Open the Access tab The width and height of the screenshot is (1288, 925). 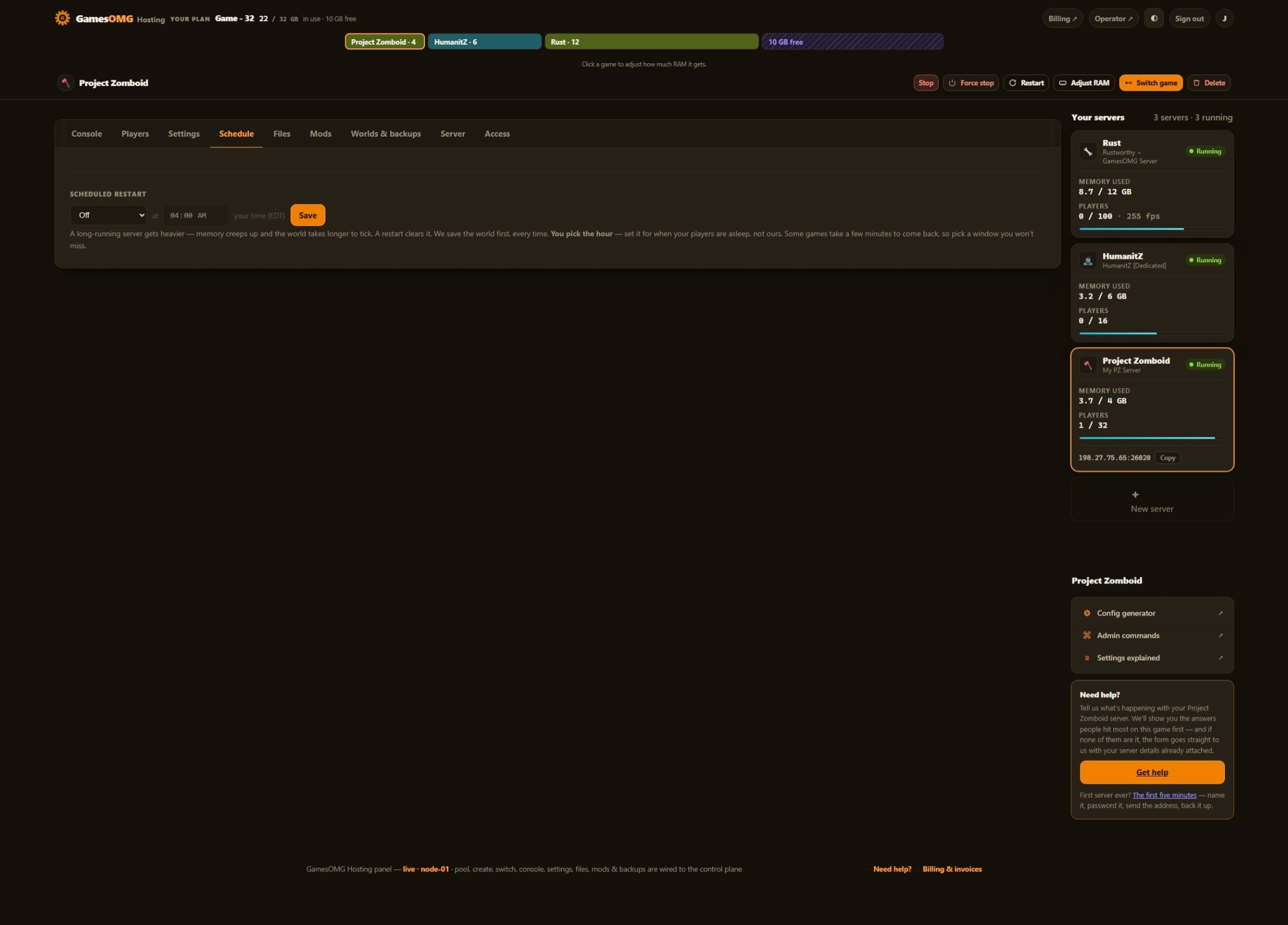tap(497, 134)
